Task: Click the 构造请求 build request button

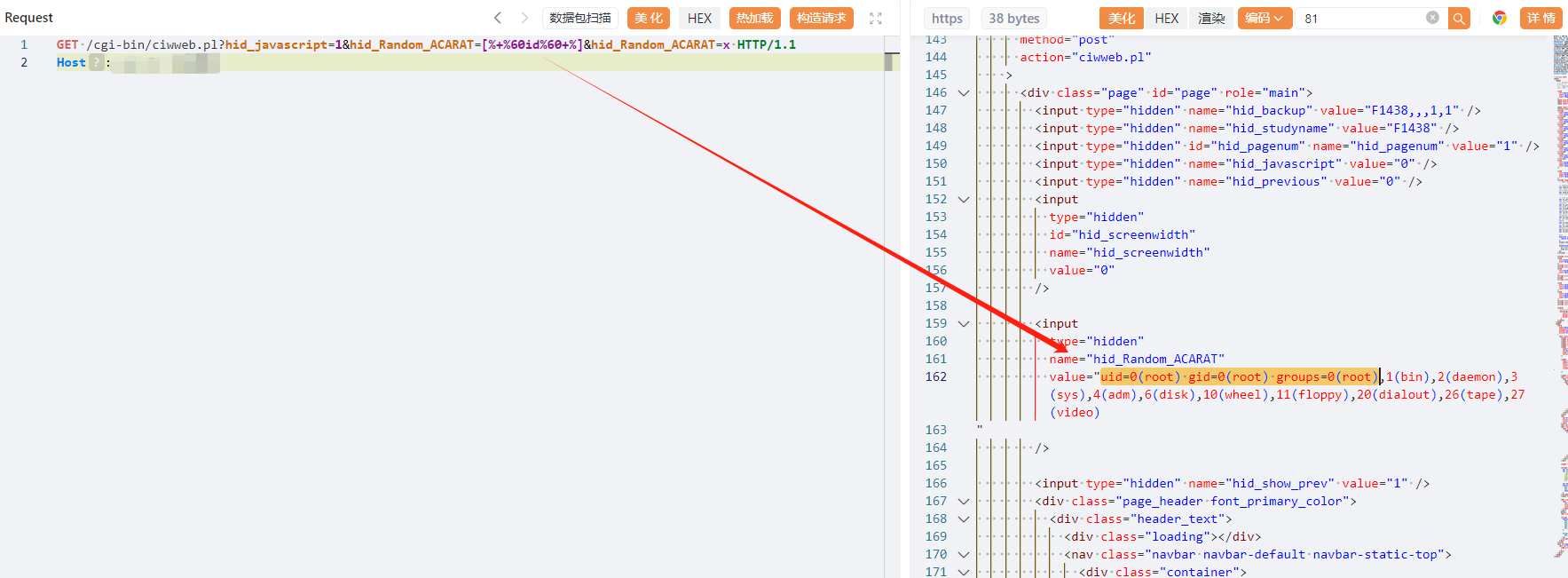Action: click(821, 18)
